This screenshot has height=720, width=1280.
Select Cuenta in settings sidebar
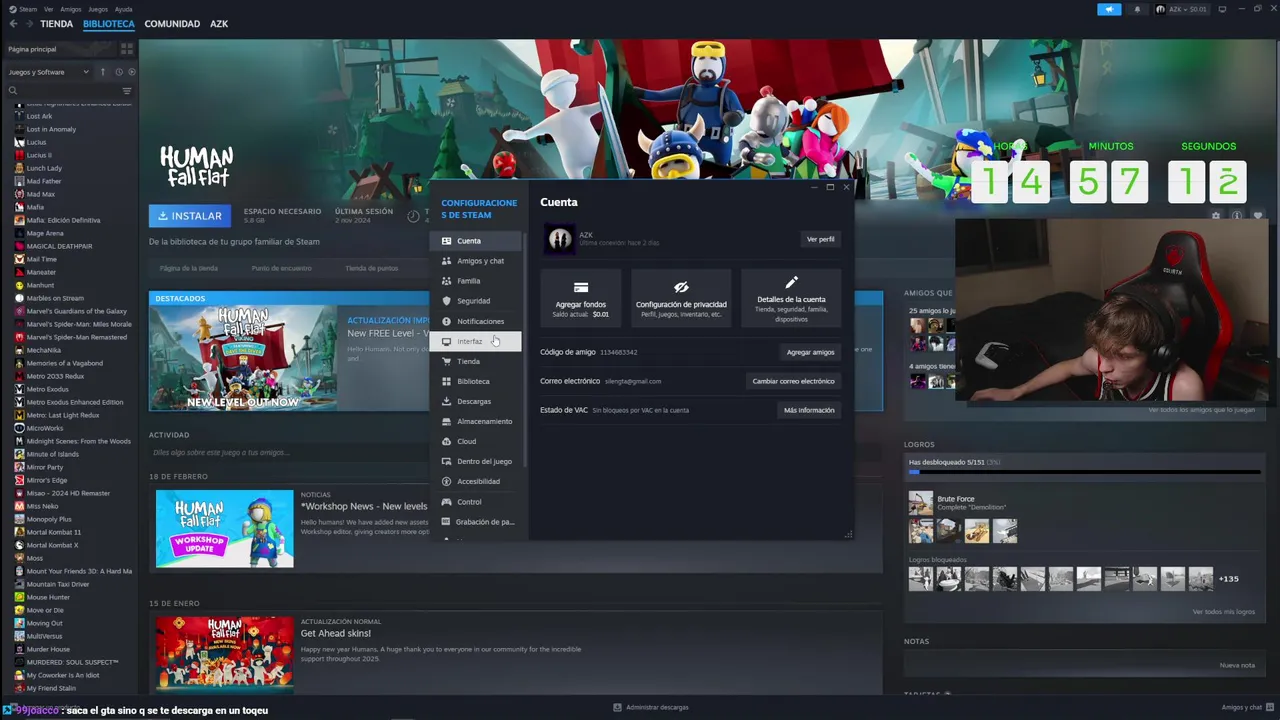point(476,241)
